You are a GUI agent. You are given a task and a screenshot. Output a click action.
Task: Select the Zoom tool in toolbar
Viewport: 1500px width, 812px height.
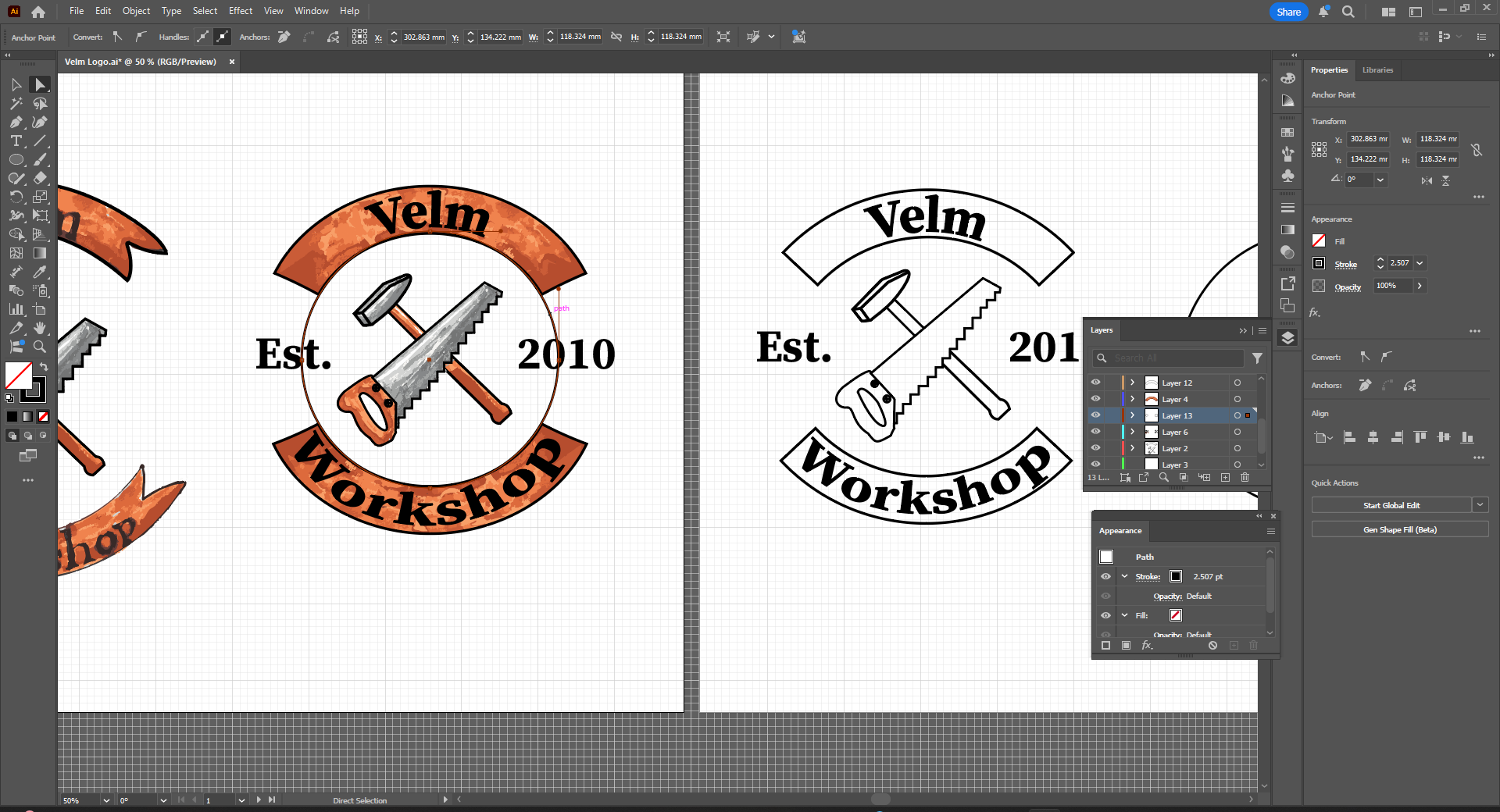40,347
